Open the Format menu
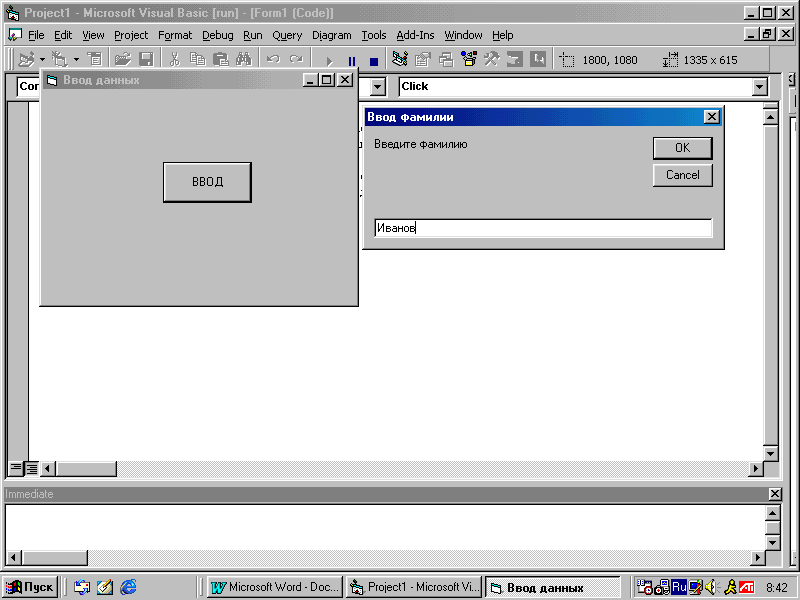The width and height of the screenshot is (800, 600). pyautogui.click(x=175, y=35)
